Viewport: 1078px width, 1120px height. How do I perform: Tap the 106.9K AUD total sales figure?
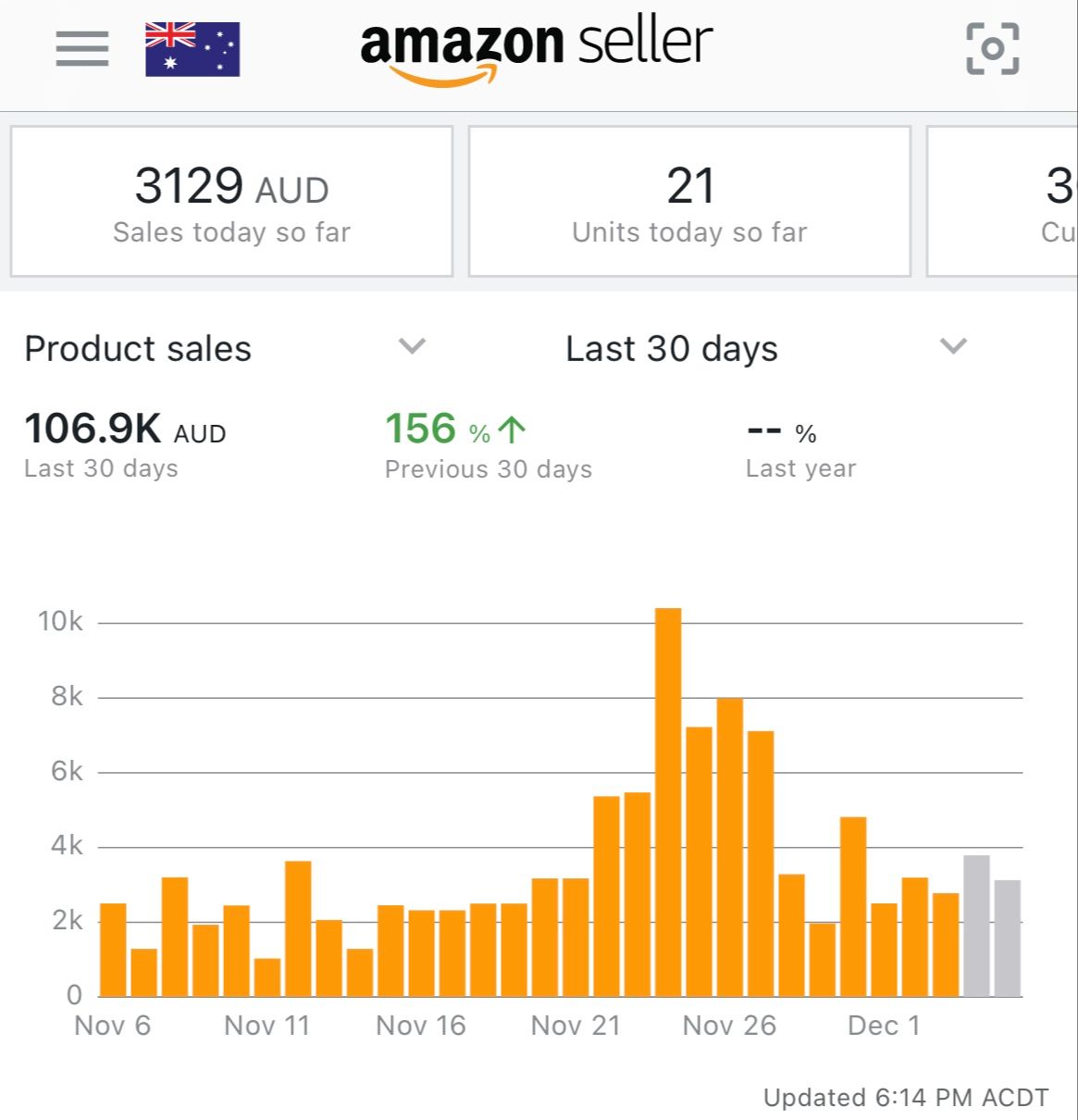click(x=125, y=429)
